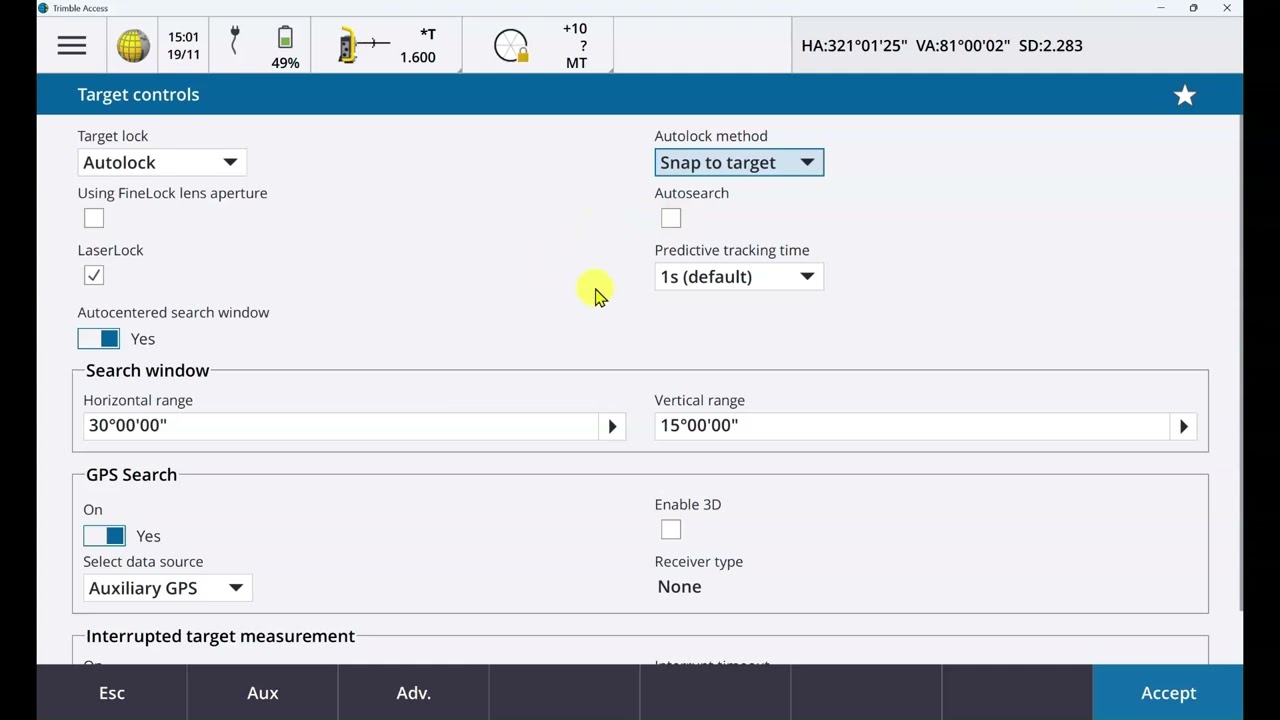The height and width of the screenshot is (720, 1280).
Task: Click the +10 MT target constant
Action: tap(576, 46)
